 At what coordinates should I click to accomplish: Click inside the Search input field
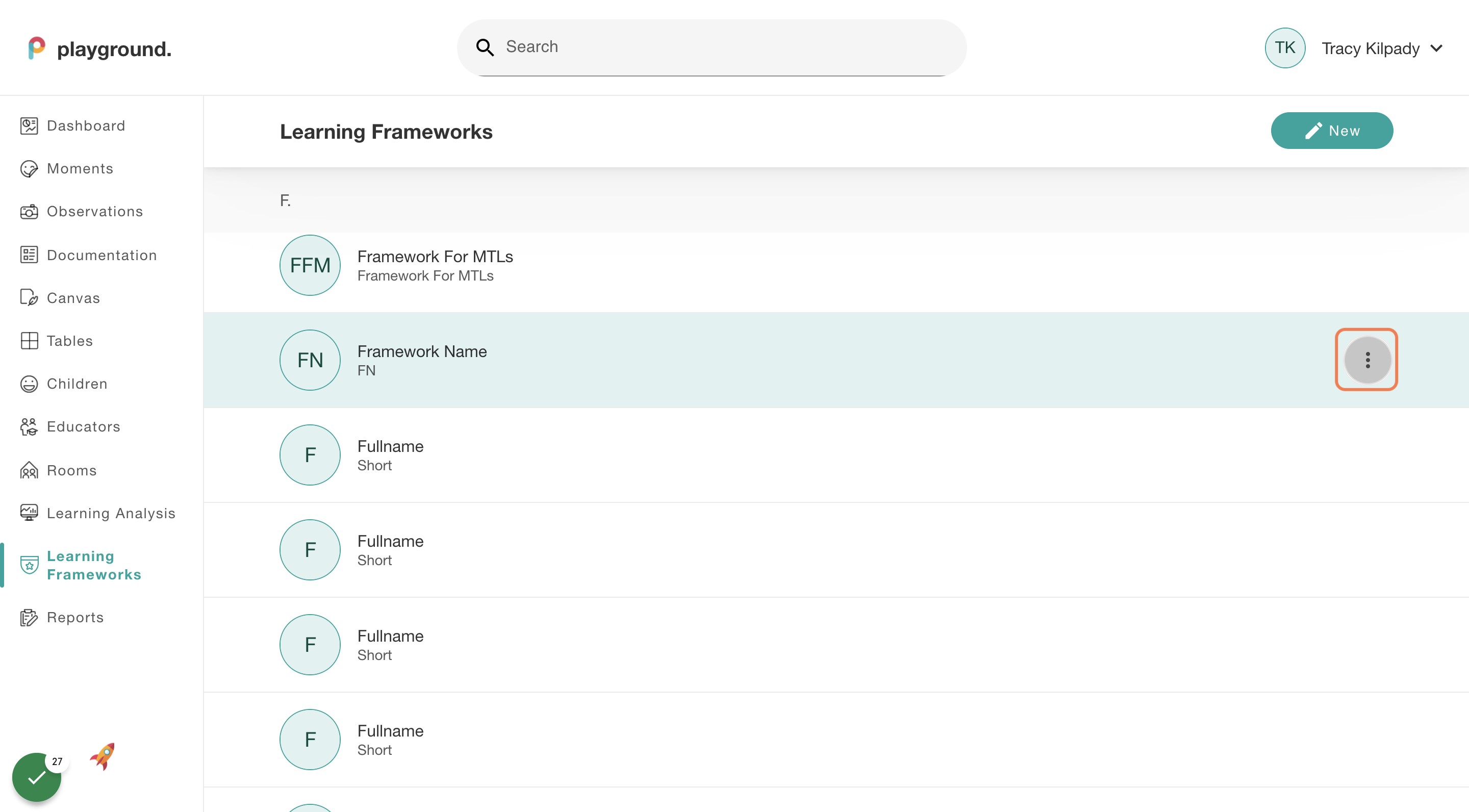[x=685, y=47]
